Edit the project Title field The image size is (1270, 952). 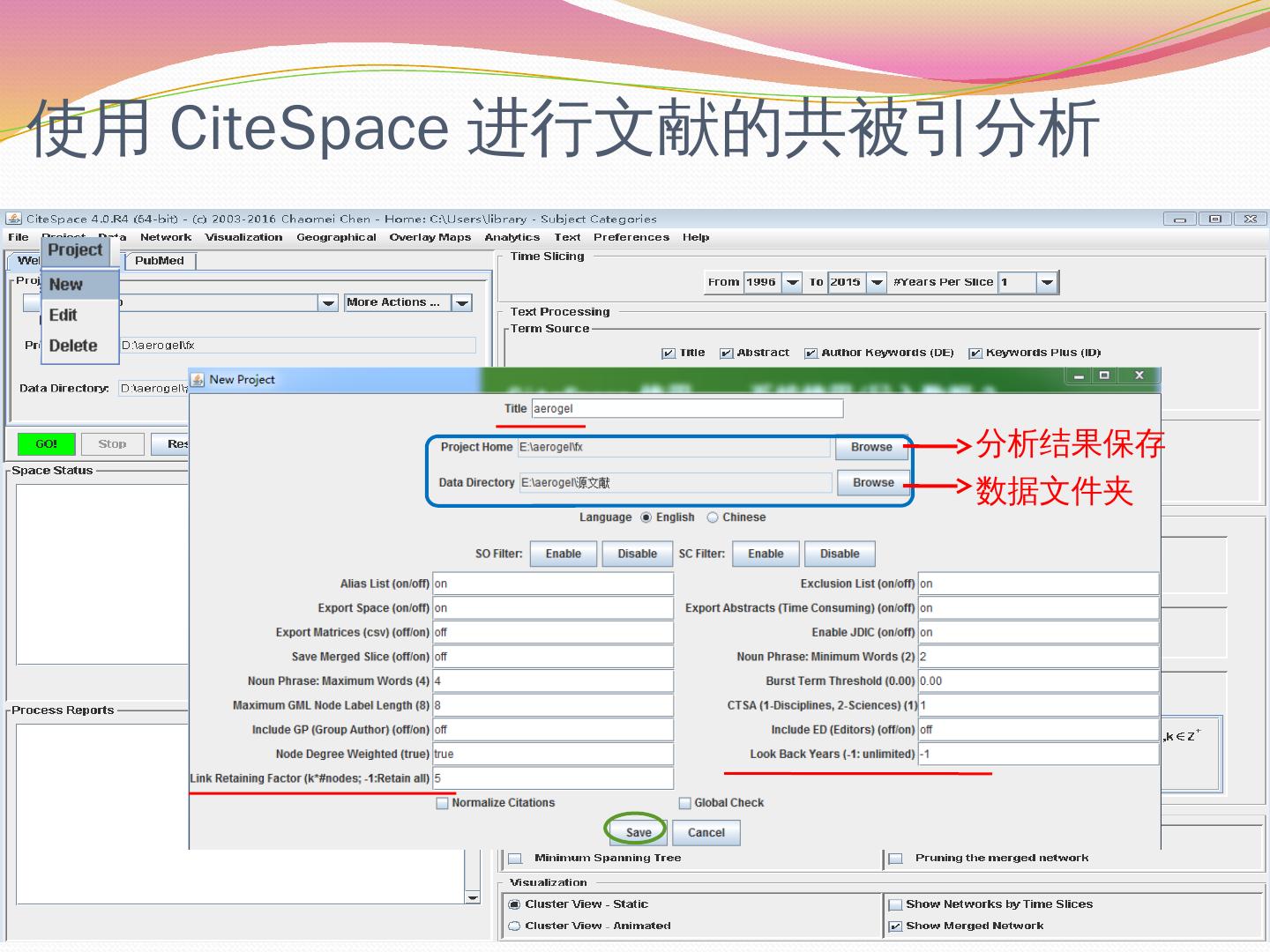tap(687, 409)
